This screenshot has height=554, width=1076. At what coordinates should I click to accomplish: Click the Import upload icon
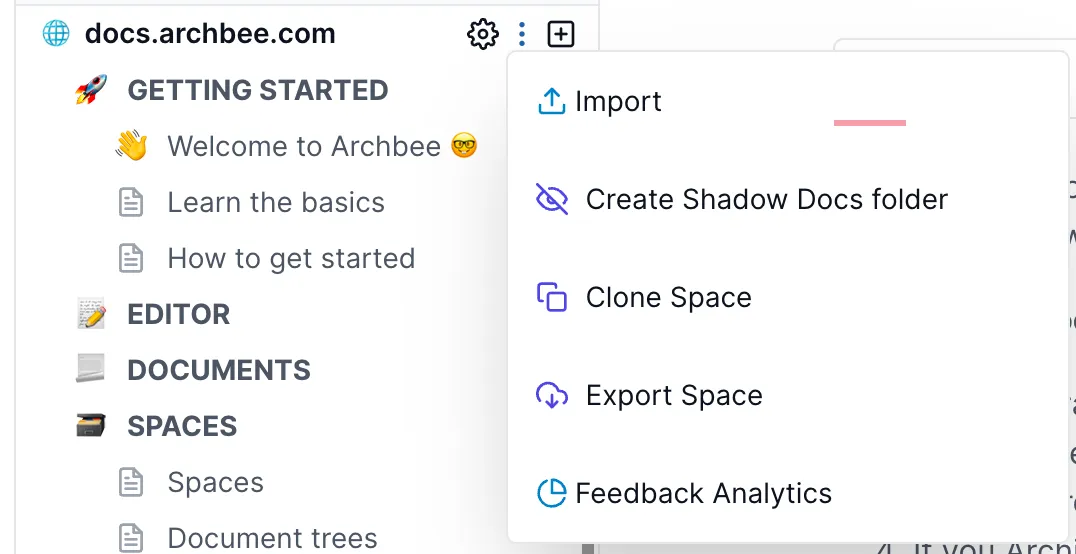tap(551, 102)
